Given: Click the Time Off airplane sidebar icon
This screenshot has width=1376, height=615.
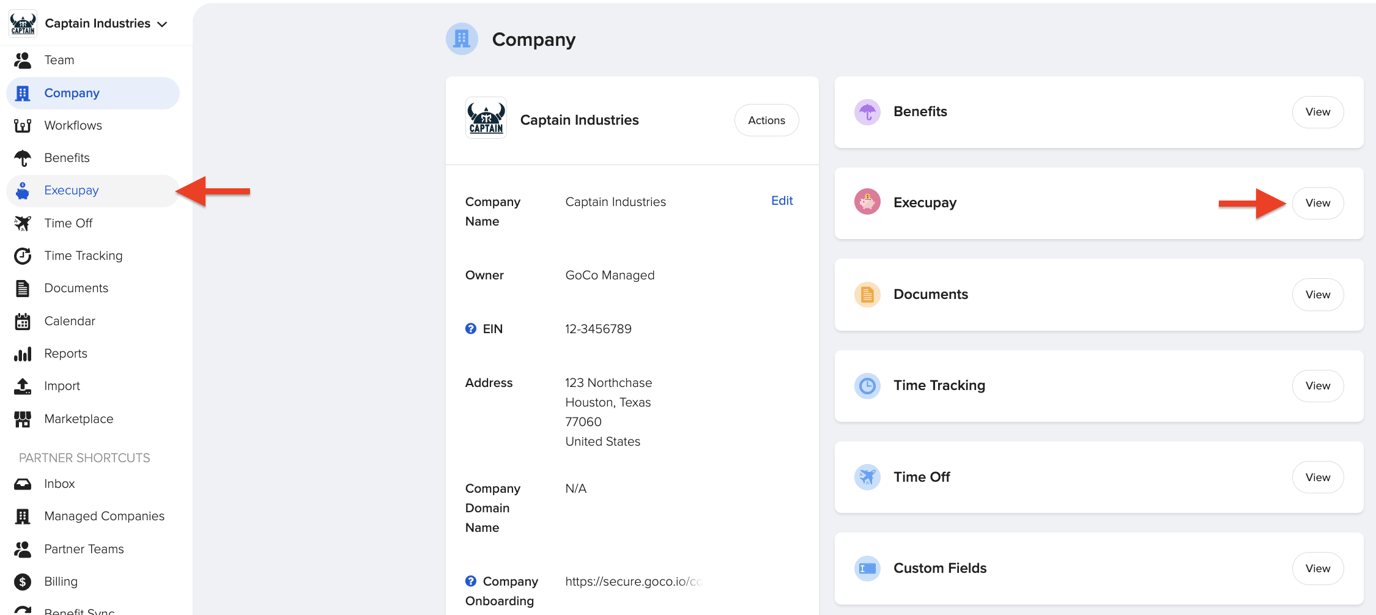Looking at the screenshot, I should (x=22, y=223).
